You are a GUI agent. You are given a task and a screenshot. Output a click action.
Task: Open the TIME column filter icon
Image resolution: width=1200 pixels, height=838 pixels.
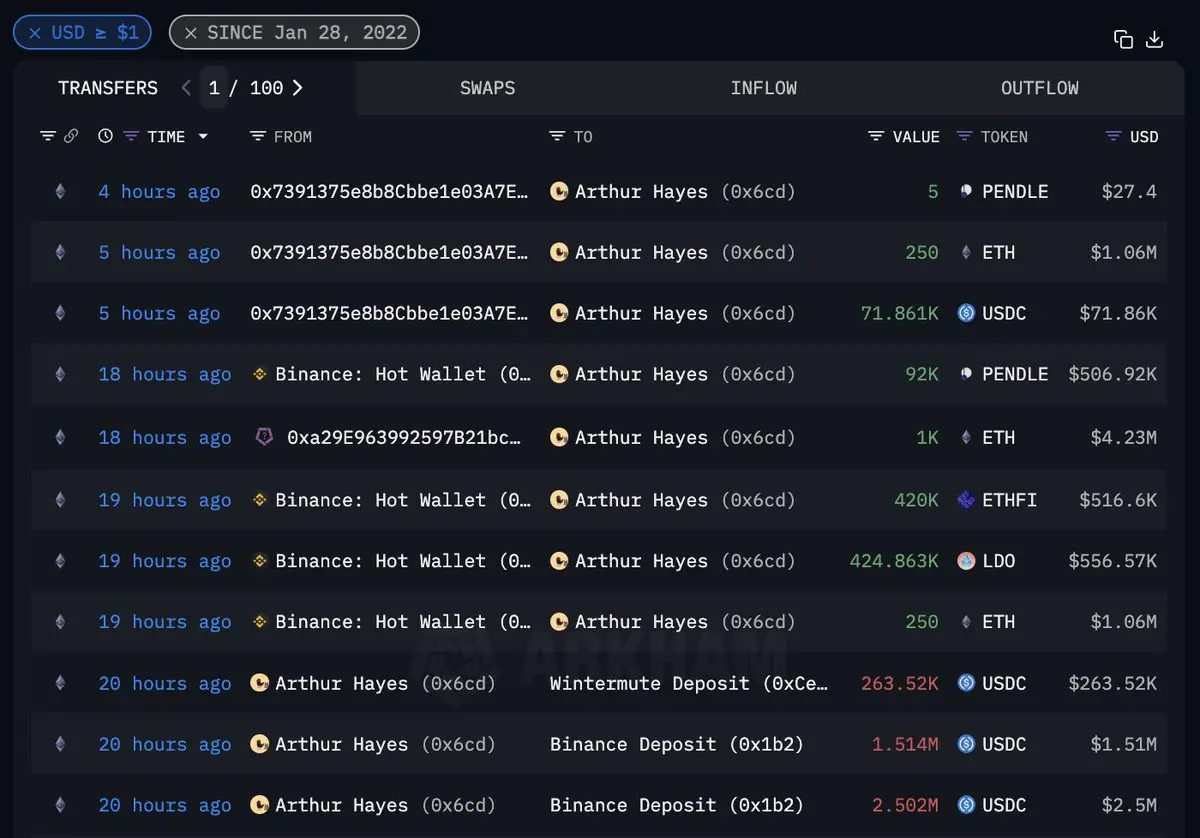coord(130,136)
